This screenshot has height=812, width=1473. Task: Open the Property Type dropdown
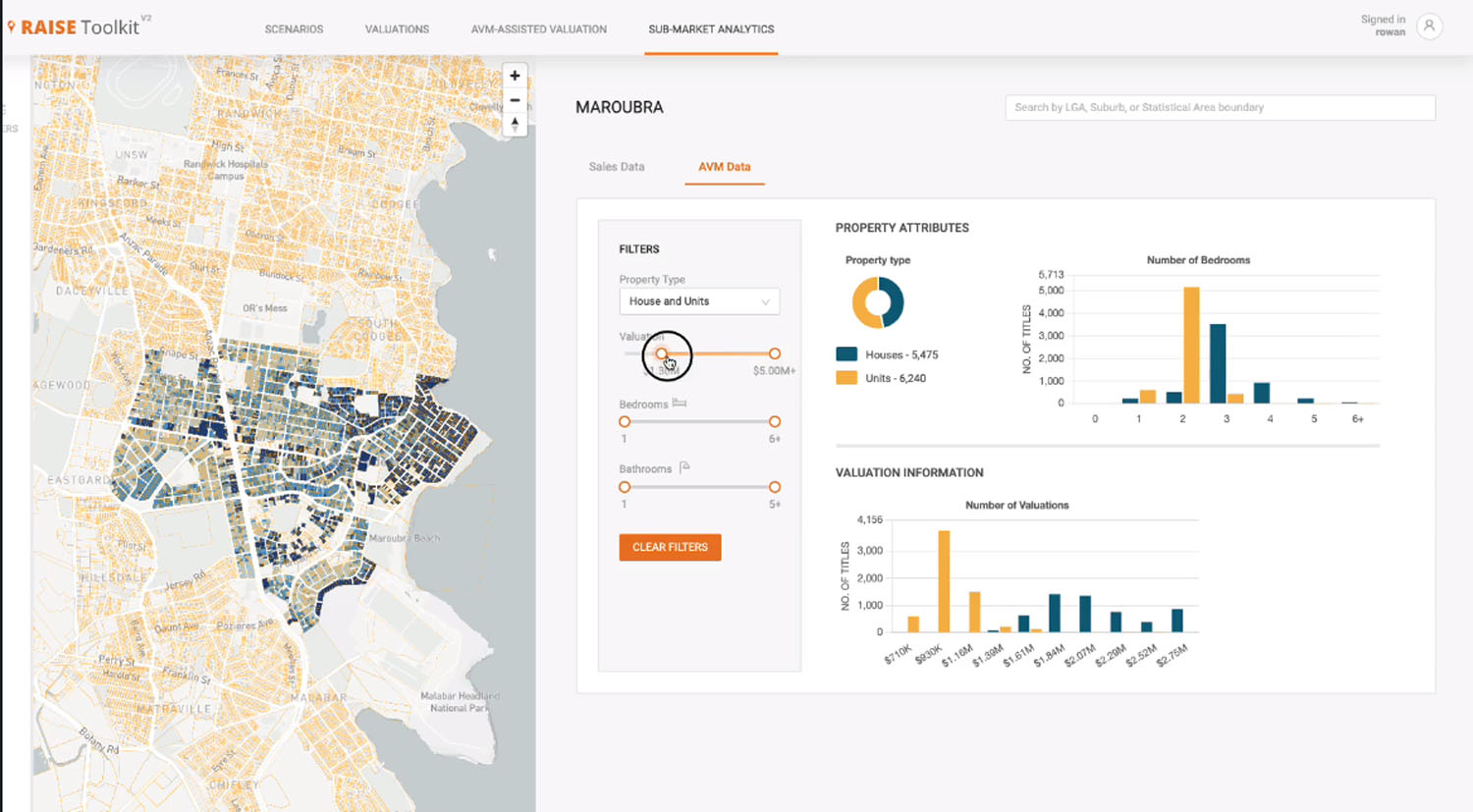(x=698, y=301)
